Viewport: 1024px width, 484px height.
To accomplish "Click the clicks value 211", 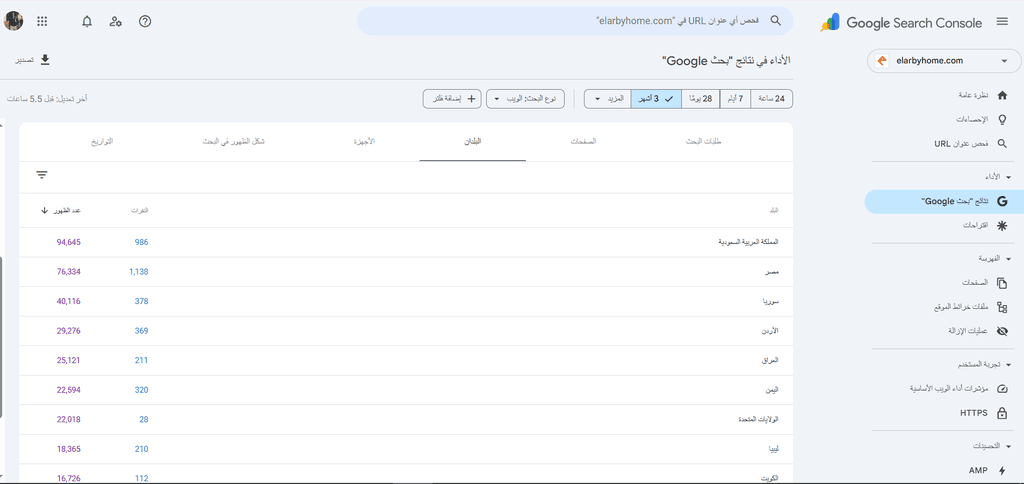I will coord(141,360).
